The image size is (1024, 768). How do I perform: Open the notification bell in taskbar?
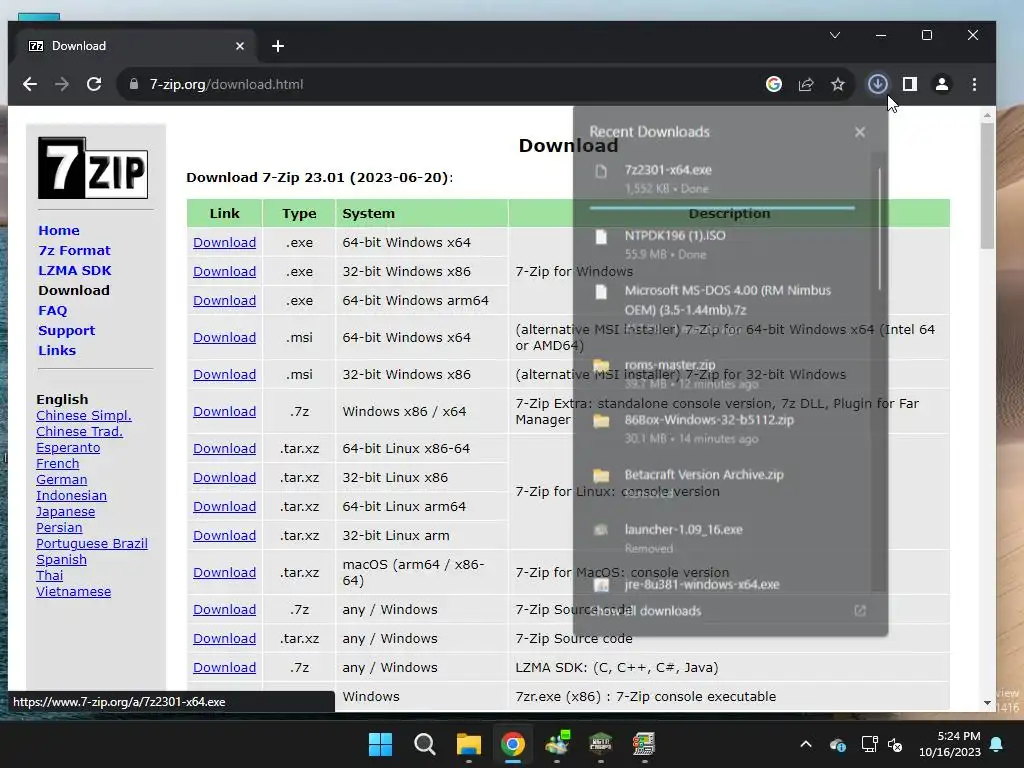(997, 744)
